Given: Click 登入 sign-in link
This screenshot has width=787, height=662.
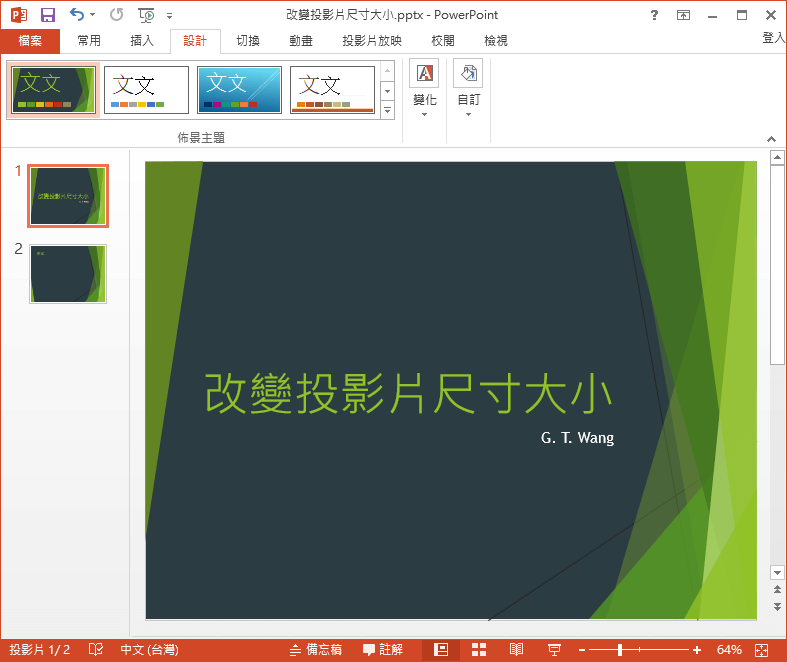Looking at the screenshot, I should coord(773,37).
